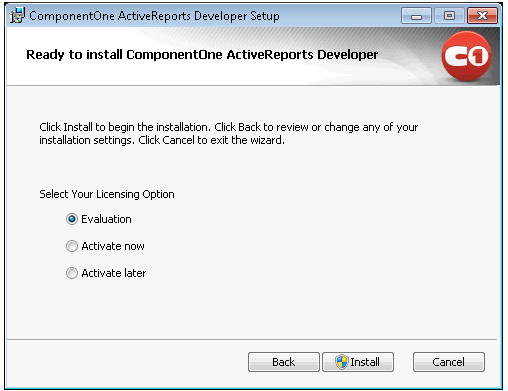Click the Evaluation option label text
Viewport: 508px width, 391px height.
coord(106,219)
